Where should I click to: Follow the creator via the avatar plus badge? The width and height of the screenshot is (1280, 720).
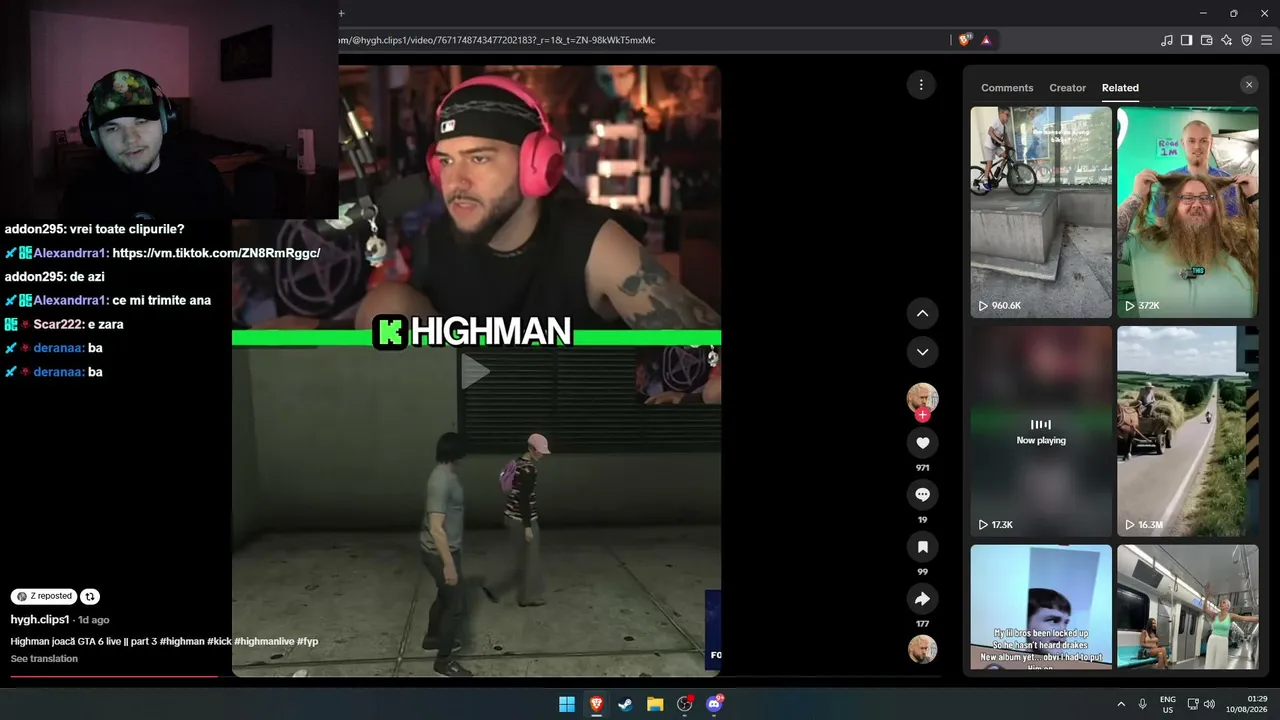(x=922, y=414)
